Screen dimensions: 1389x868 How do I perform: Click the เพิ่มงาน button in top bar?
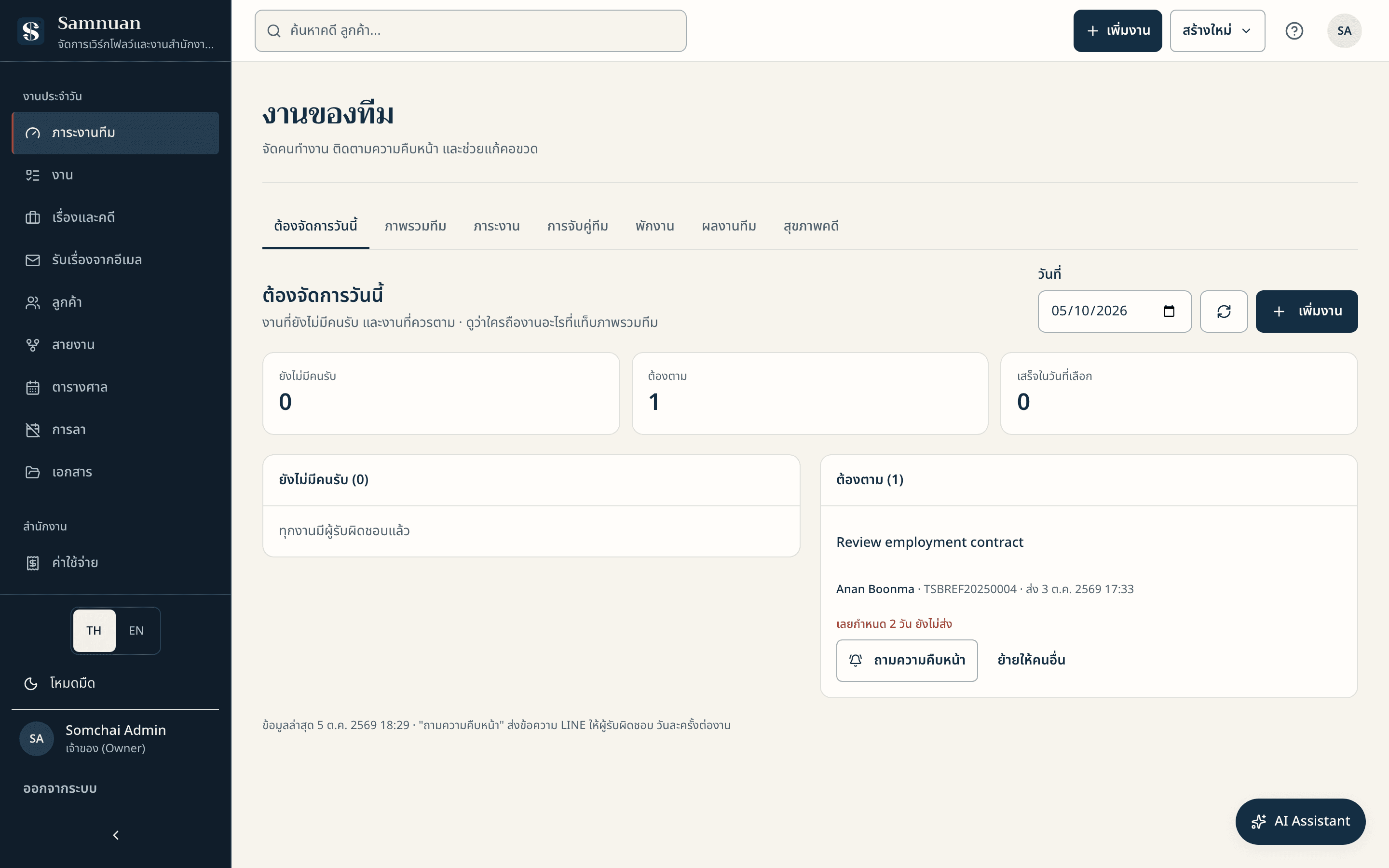(x=1117, y=31)
